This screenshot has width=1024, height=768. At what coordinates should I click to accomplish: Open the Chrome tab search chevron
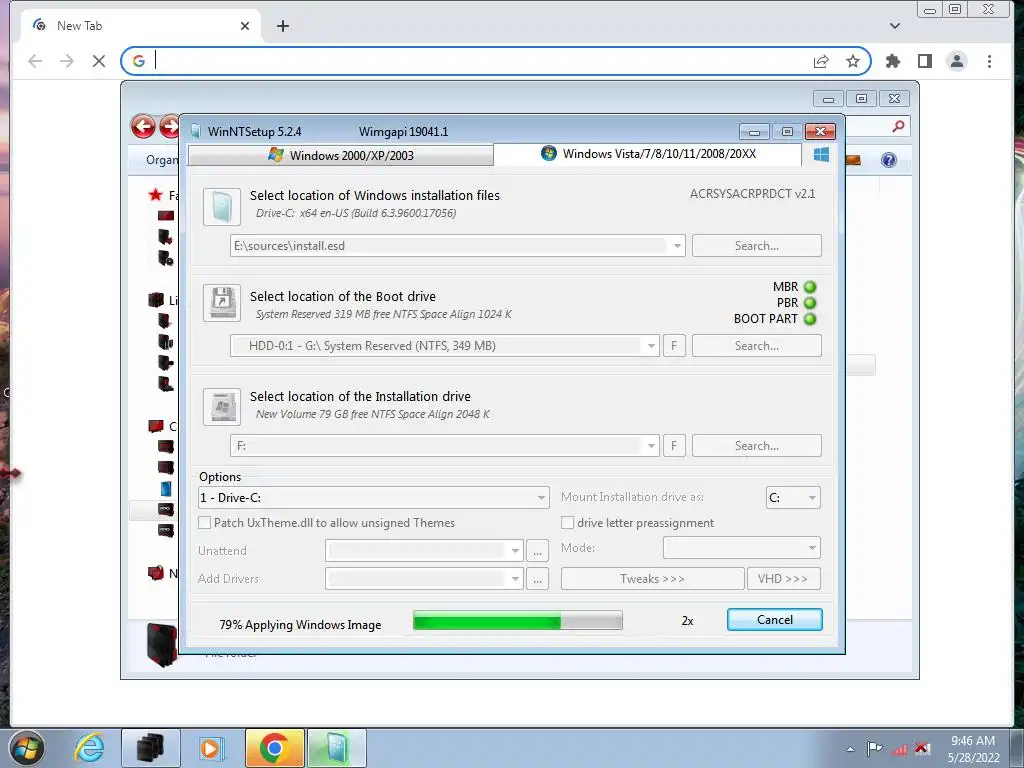895,26
